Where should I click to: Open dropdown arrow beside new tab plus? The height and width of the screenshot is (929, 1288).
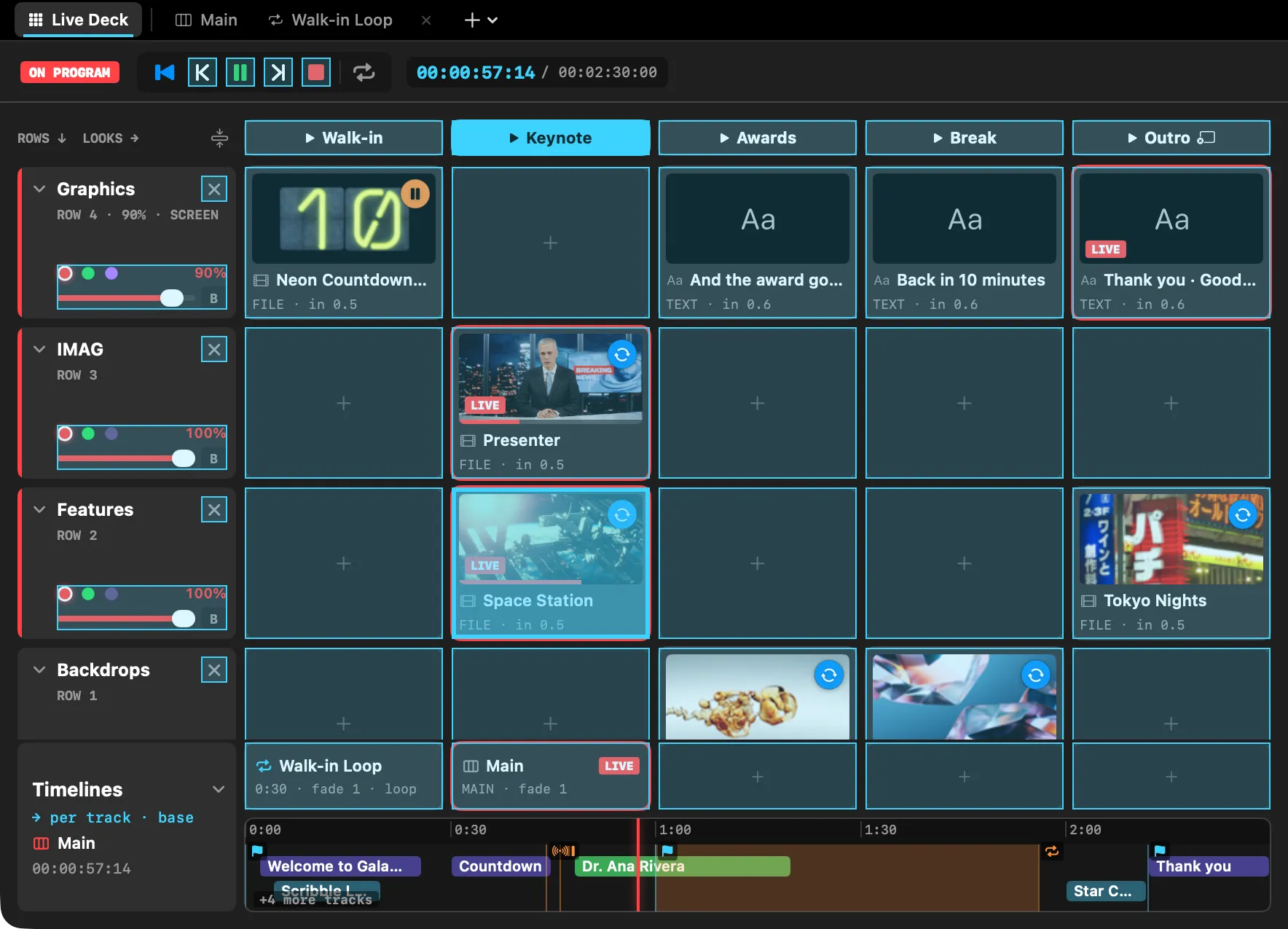(x=492, y=20)
